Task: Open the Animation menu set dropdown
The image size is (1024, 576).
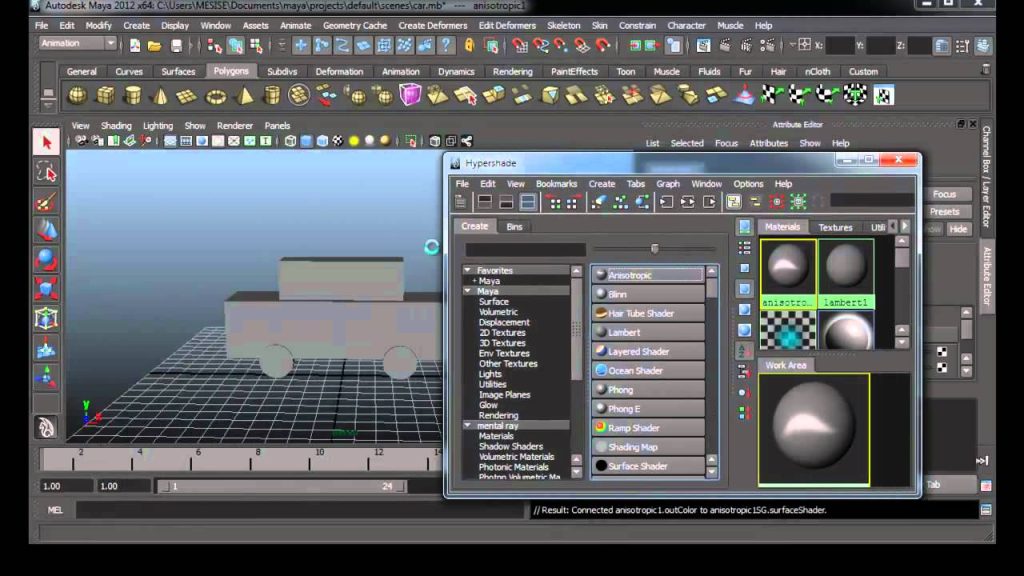Action: tap(78, 43)
